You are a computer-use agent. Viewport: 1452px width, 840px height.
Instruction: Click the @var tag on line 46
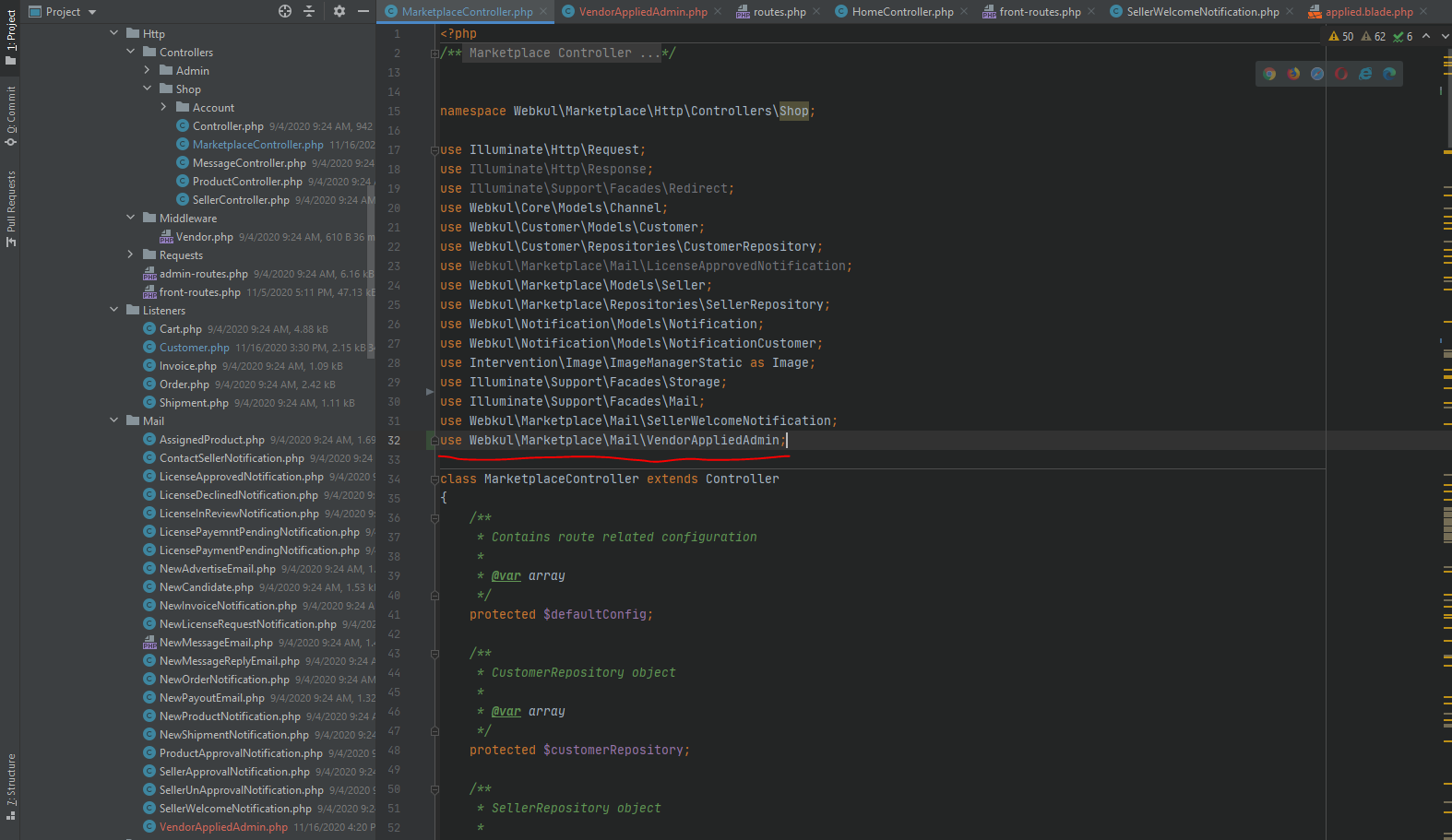click(506, 712)
